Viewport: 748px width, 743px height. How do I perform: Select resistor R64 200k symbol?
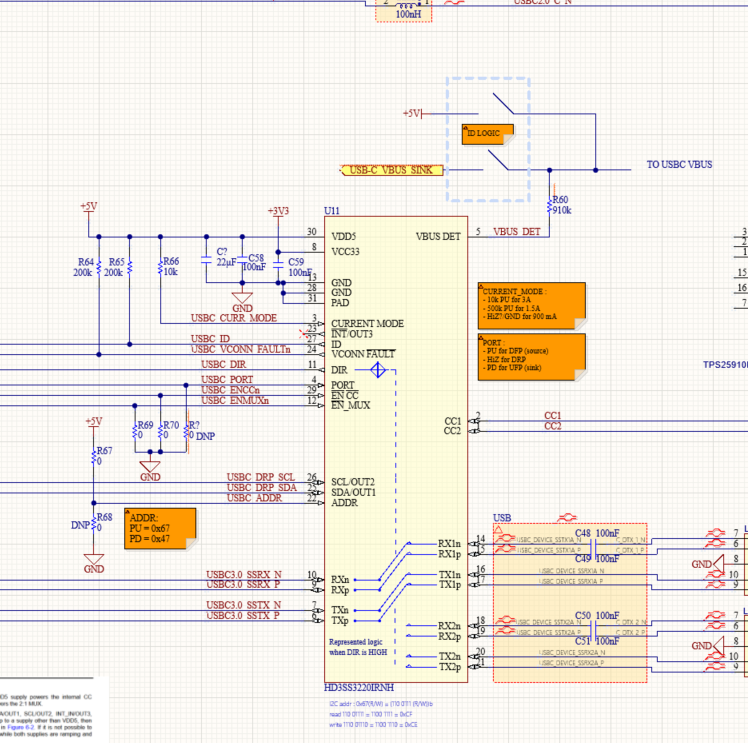(99, 268)
